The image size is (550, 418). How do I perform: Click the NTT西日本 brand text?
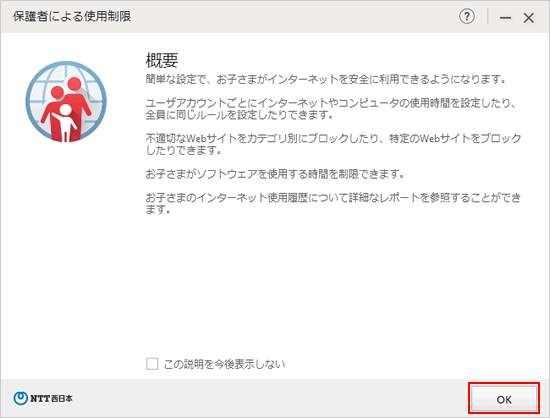51,398
